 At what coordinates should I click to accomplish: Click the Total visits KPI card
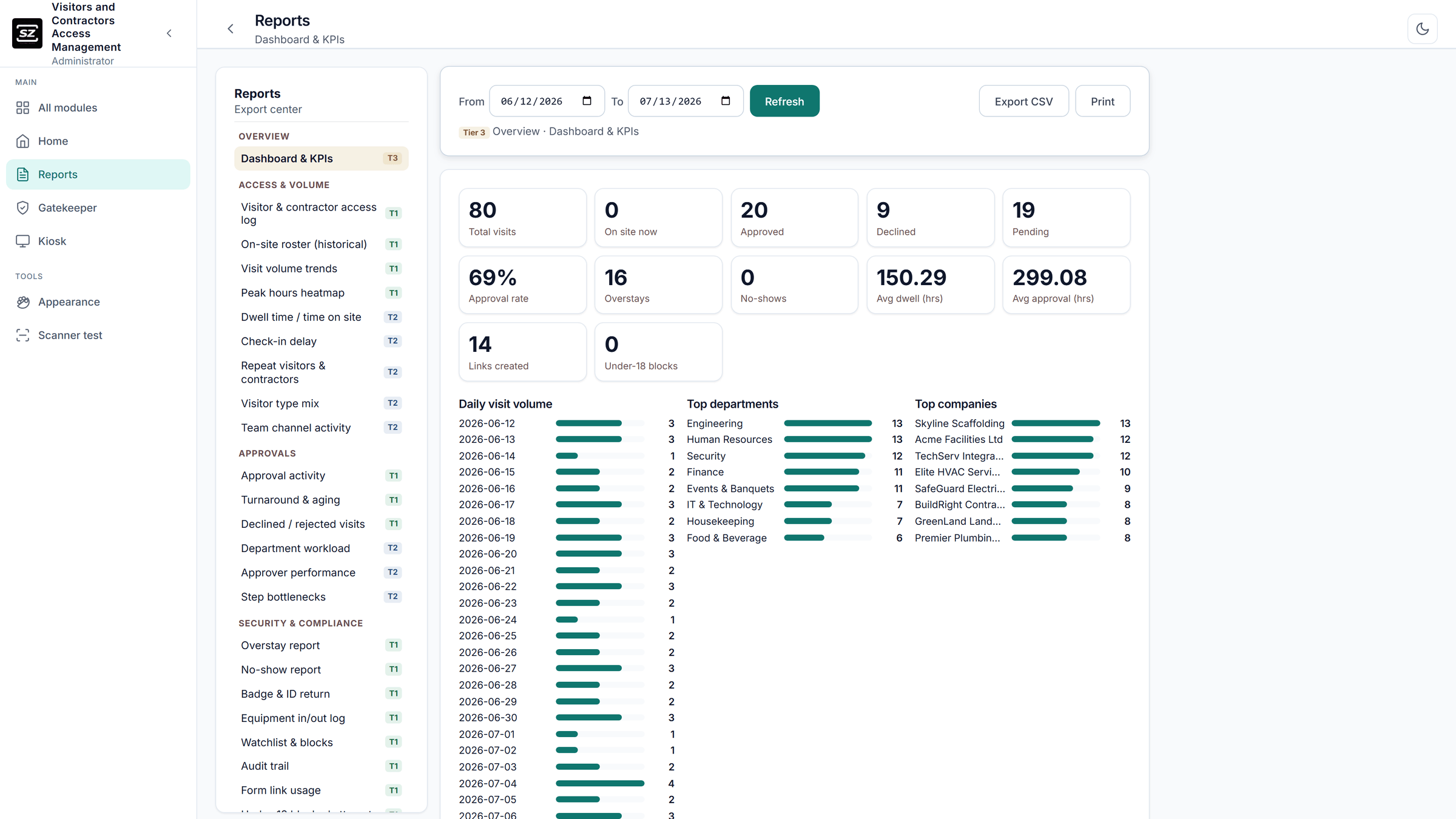522,217
